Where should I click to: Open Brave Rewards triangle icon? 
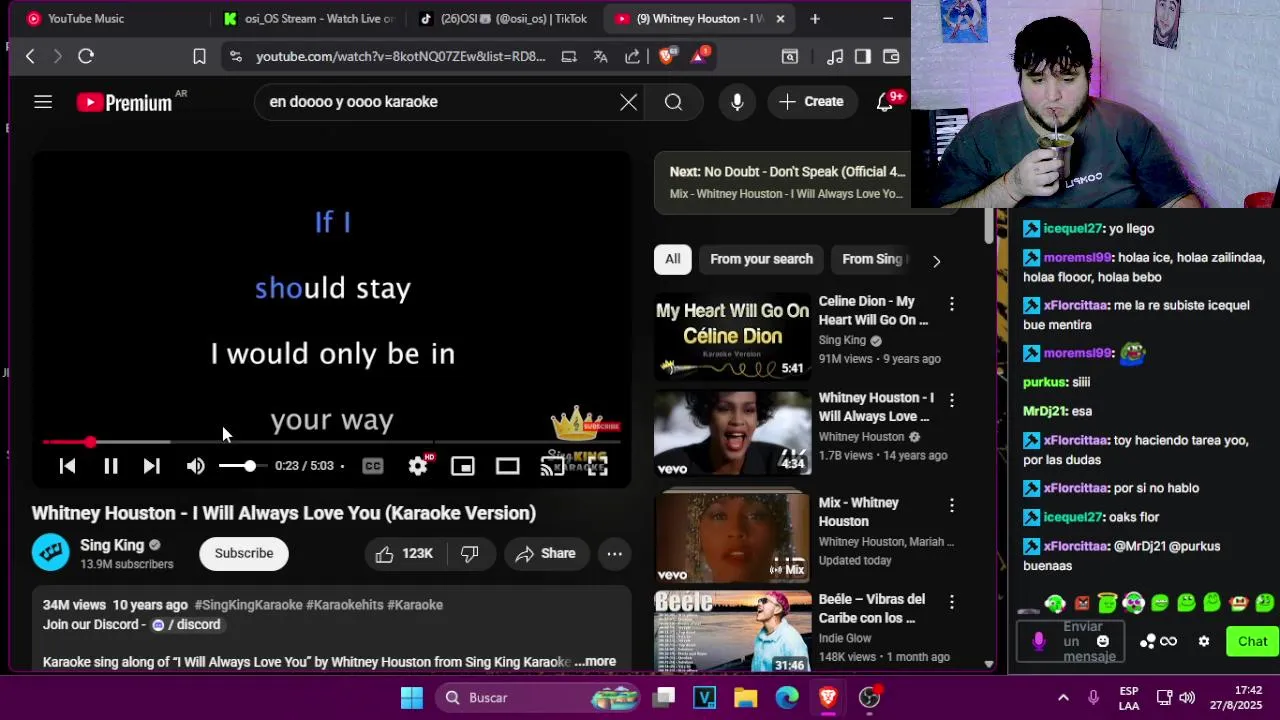pos(698,57)
